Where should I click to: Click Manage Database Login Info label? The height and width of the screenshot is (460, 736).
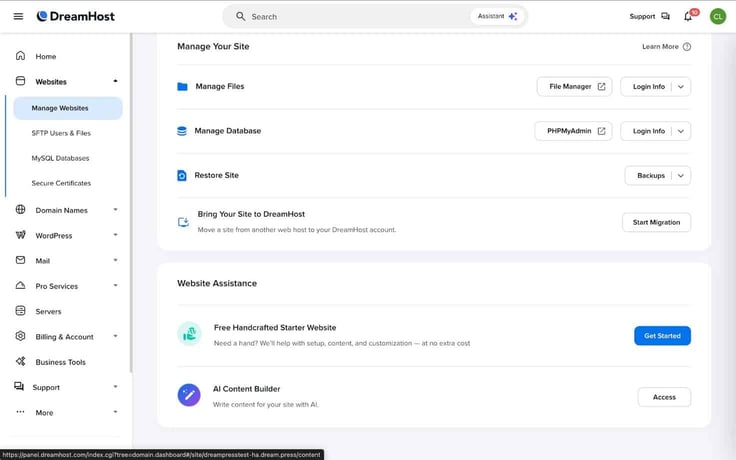(x=649, y=131)
